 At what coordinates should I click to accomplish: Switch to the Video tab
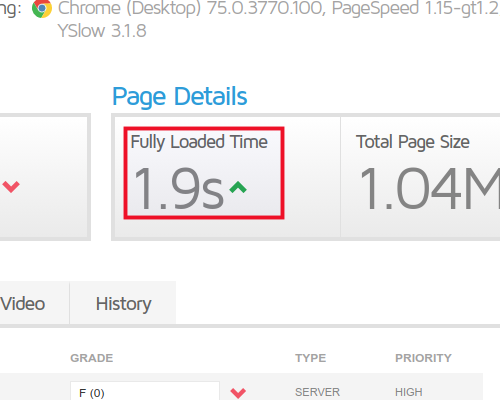click(23, 304)
